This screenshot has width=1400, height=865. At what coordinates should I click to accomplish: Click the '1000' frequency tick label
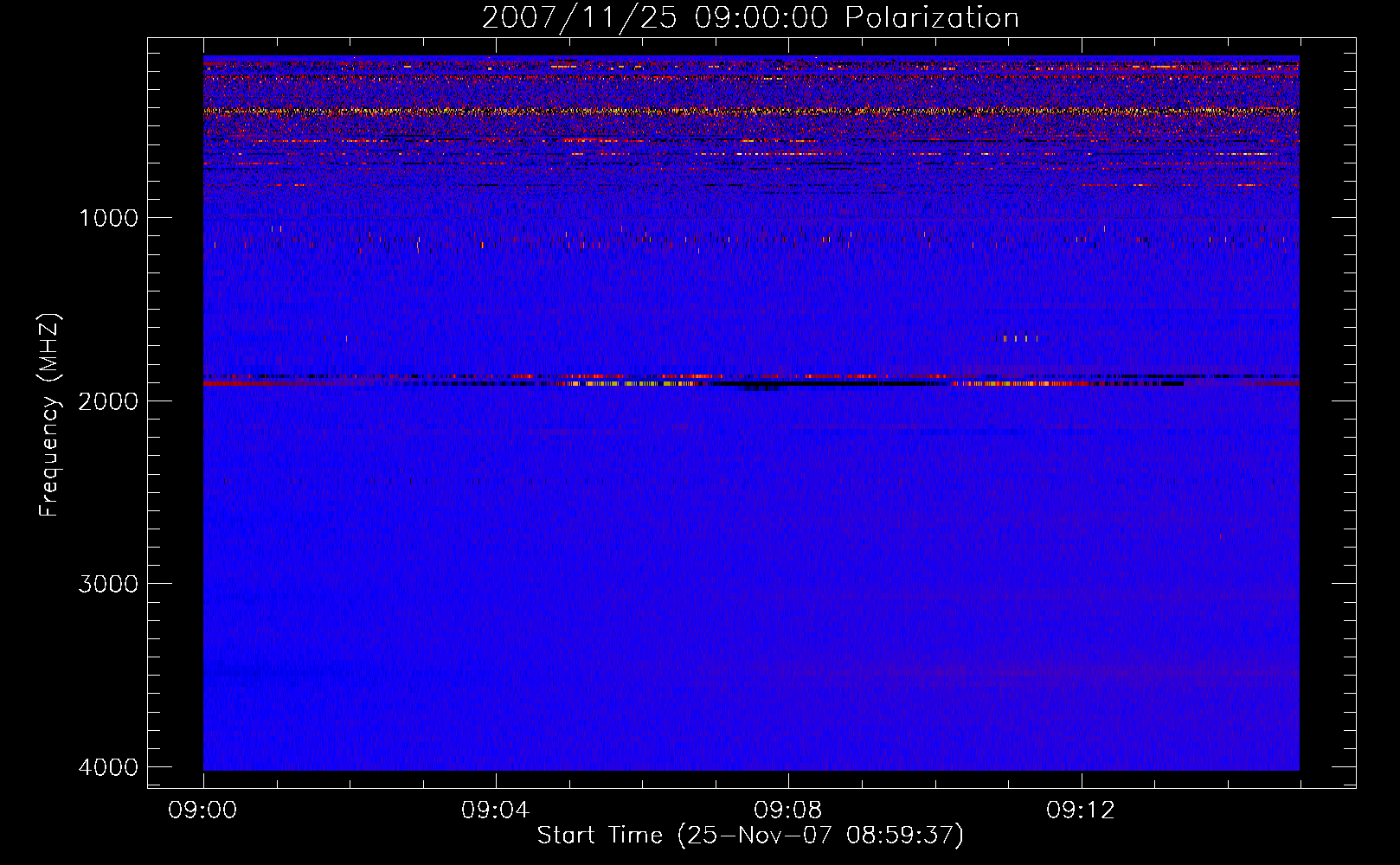pos(108,218)
